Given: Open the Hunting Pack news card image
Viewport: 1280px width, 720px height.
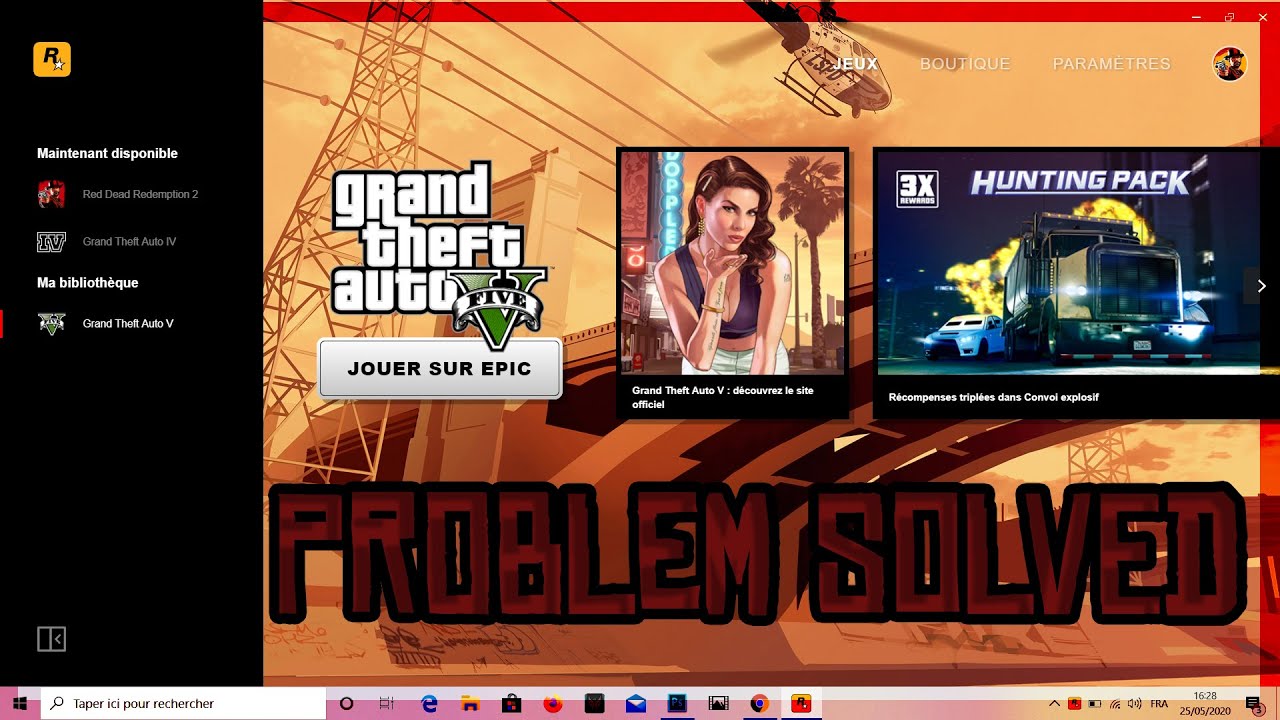Looking at the screenshot, I should [x=1068, y=263].
